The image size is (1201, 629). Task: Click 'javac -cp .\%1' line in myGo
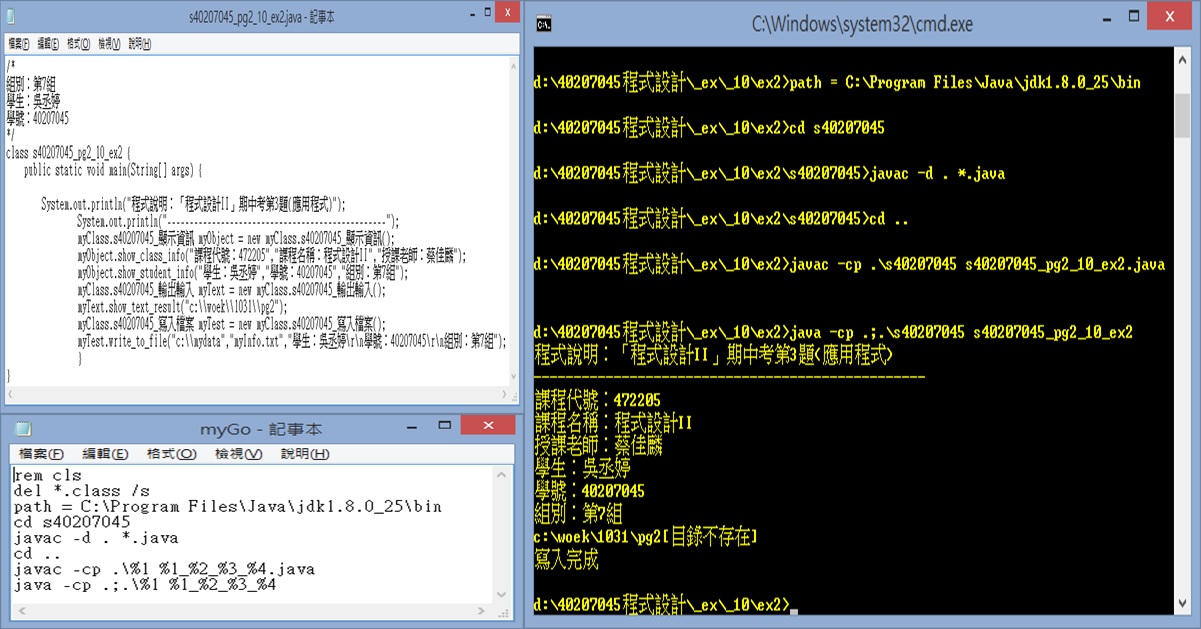(x=164, y=569)
